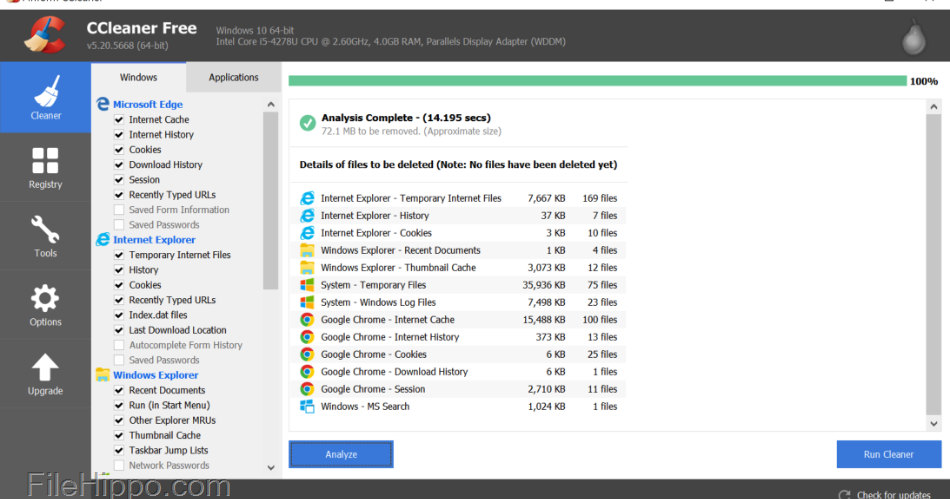This screenshot has height=499, width=950.
Task: Click results pane scroll up arrow
Action: pyautogui.click(x=934, y=107)
